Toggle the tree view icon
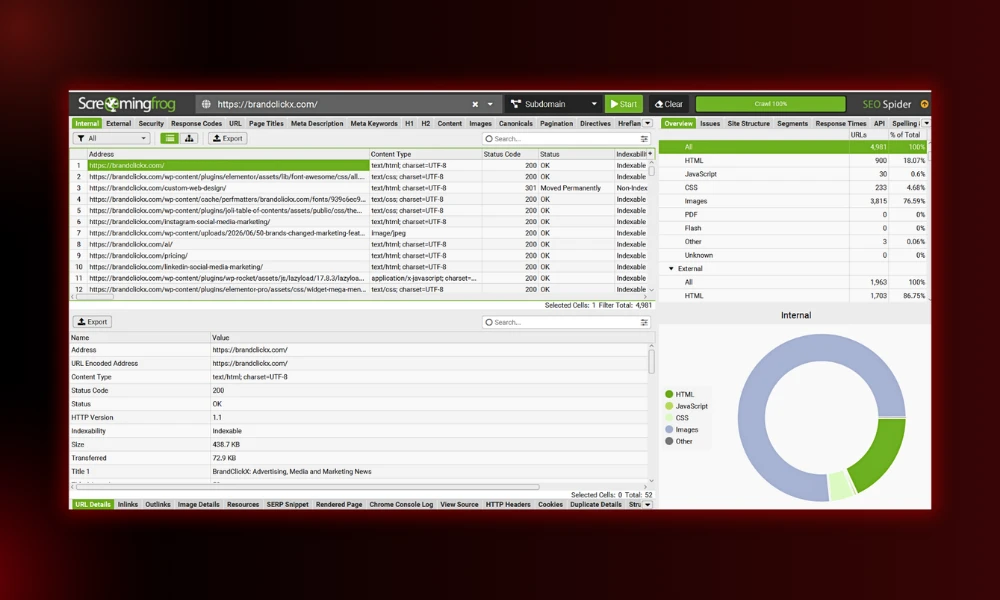 point(189,138)
